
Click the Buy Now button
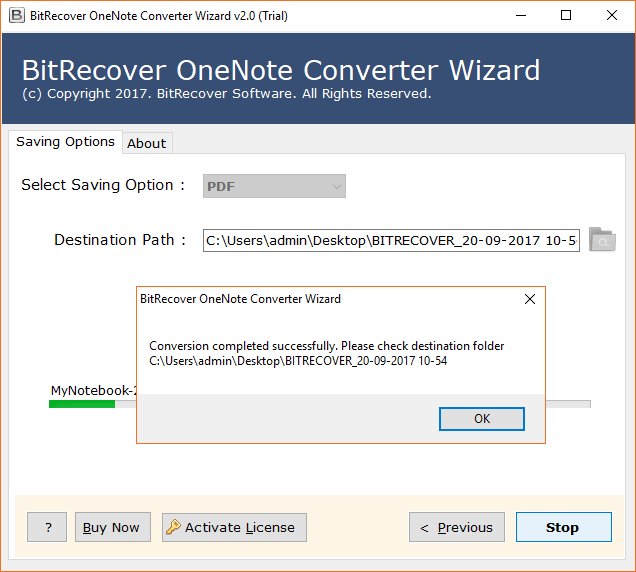pos(113,527)
